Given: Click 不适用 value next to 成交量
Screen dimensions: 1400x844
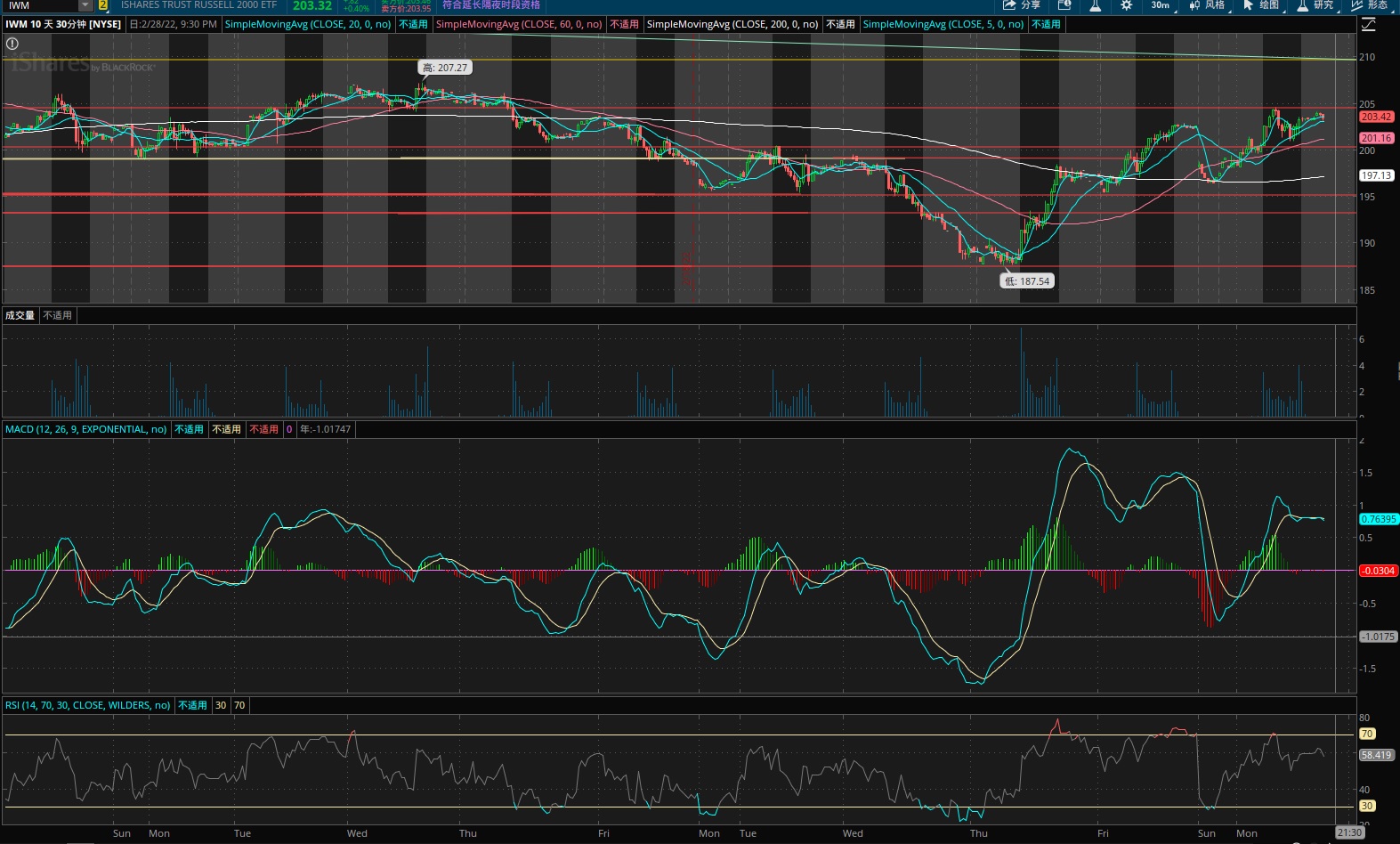Looking at the screenshot, I should 58,315.
